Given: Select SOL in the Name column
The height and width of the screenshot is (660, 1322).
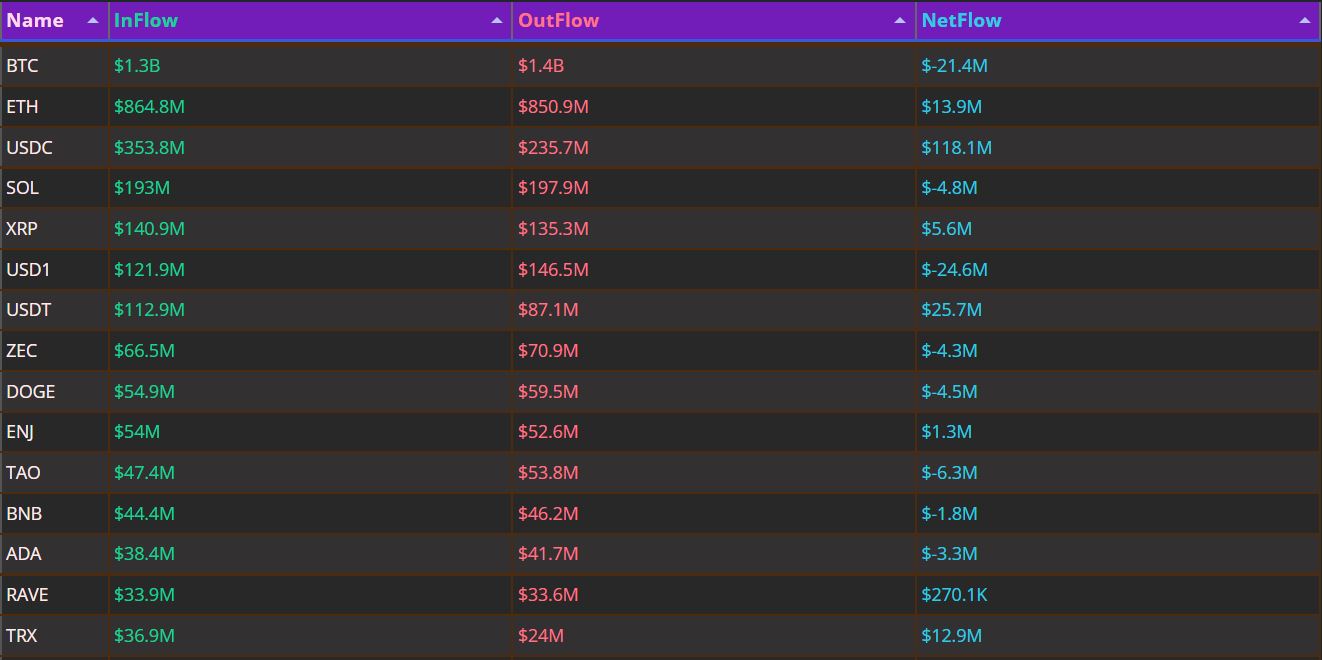Looking at the screenshot, I should pyautogui.click(x=22, y=188).
